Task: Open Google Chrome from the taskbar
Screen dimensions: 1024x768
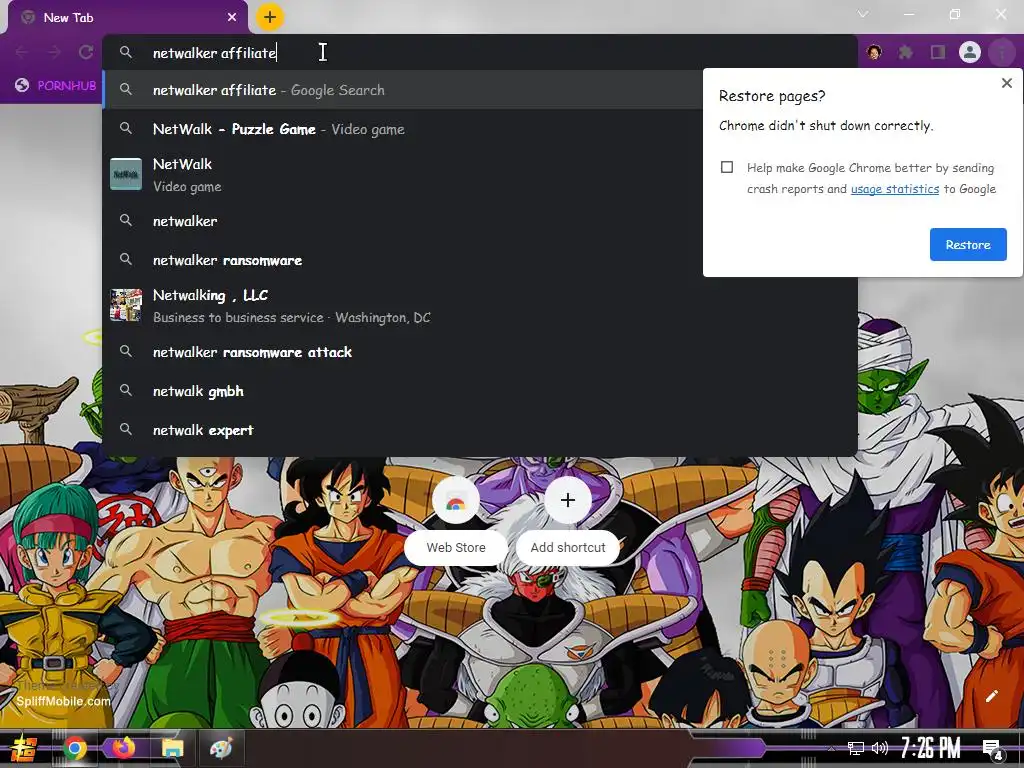Action: 74,748
